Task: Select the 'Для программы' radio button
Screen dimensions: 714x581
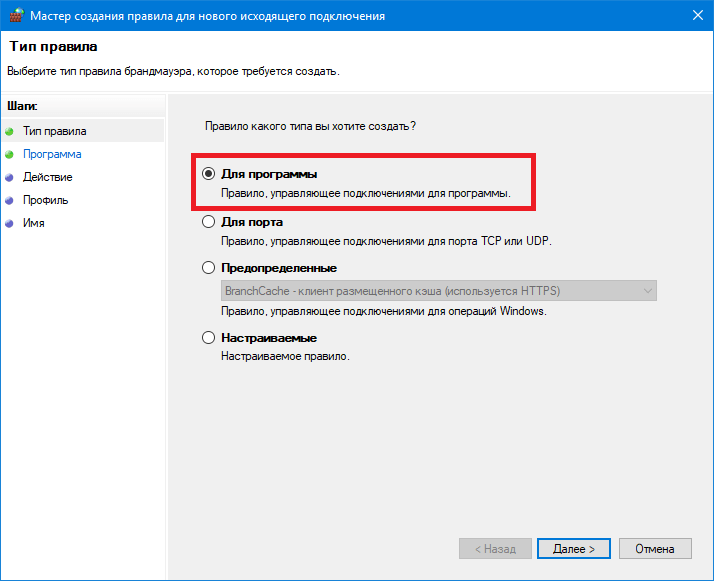Action: [209, 173]
